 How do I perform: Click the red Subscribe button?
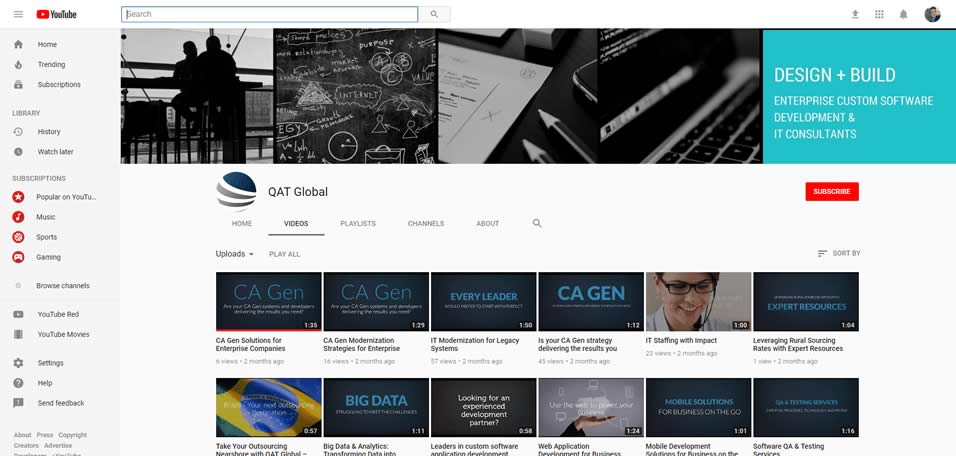[x=832, y=191]
